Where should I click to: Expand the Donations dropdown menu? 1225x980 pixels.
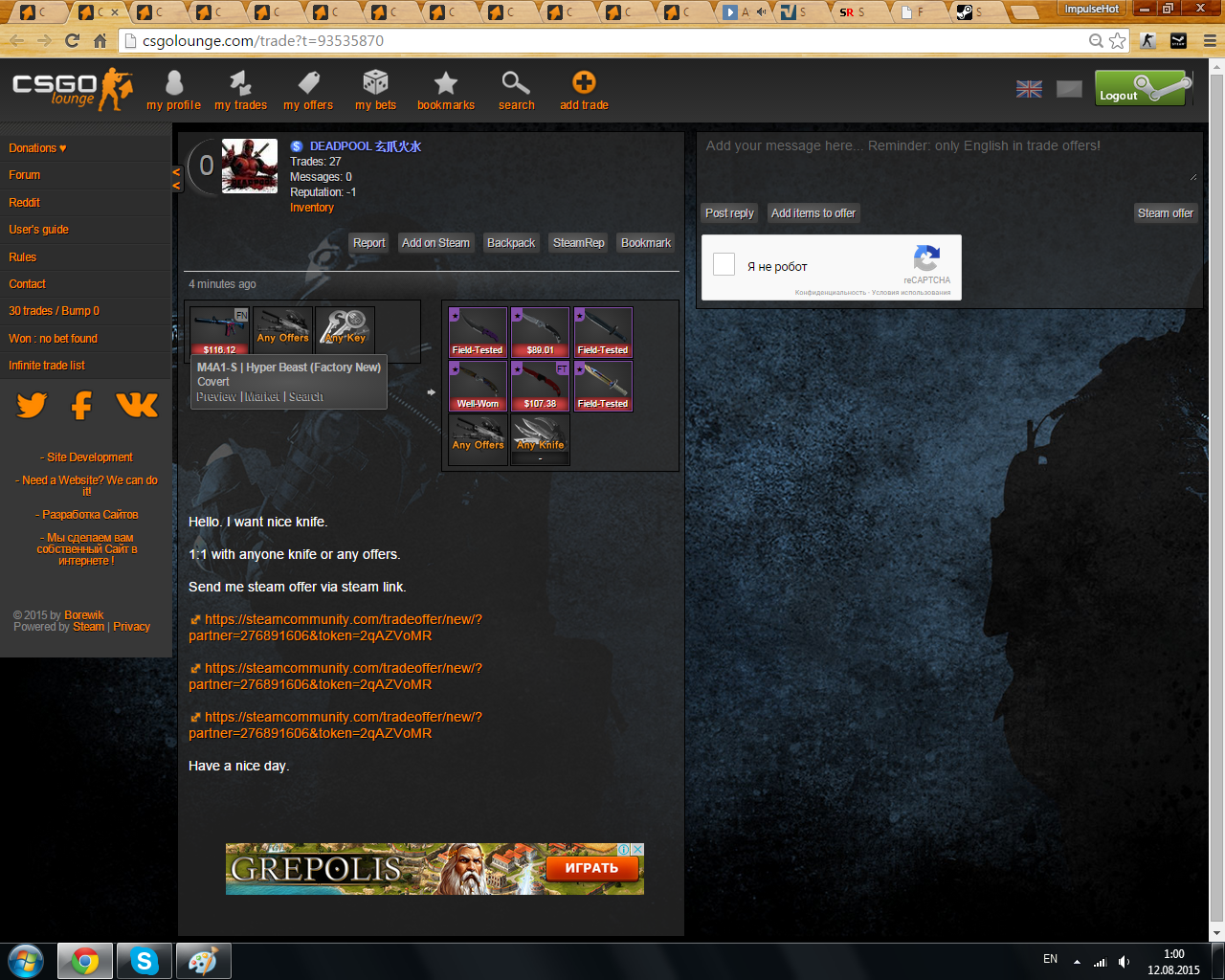click(37, 148)
